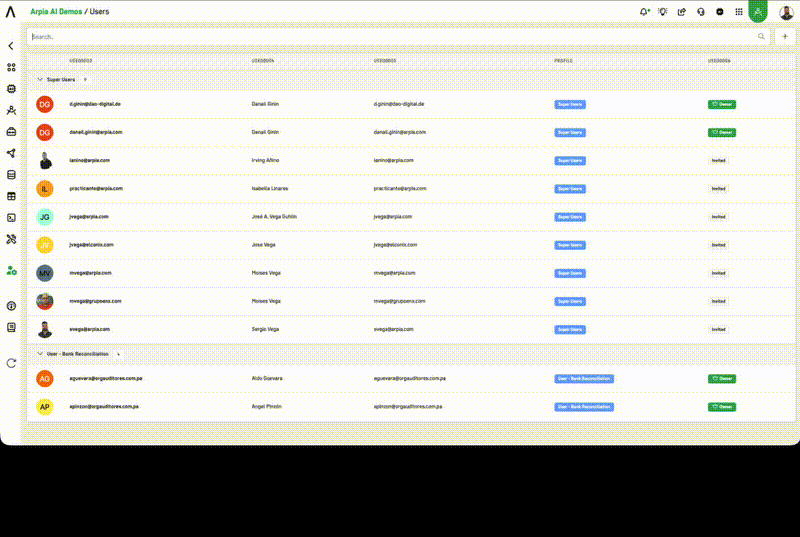The image size is (800, 537).
Task: Select the name Isabella Linares
Action: pyautogui.click(x=270, y=188)
